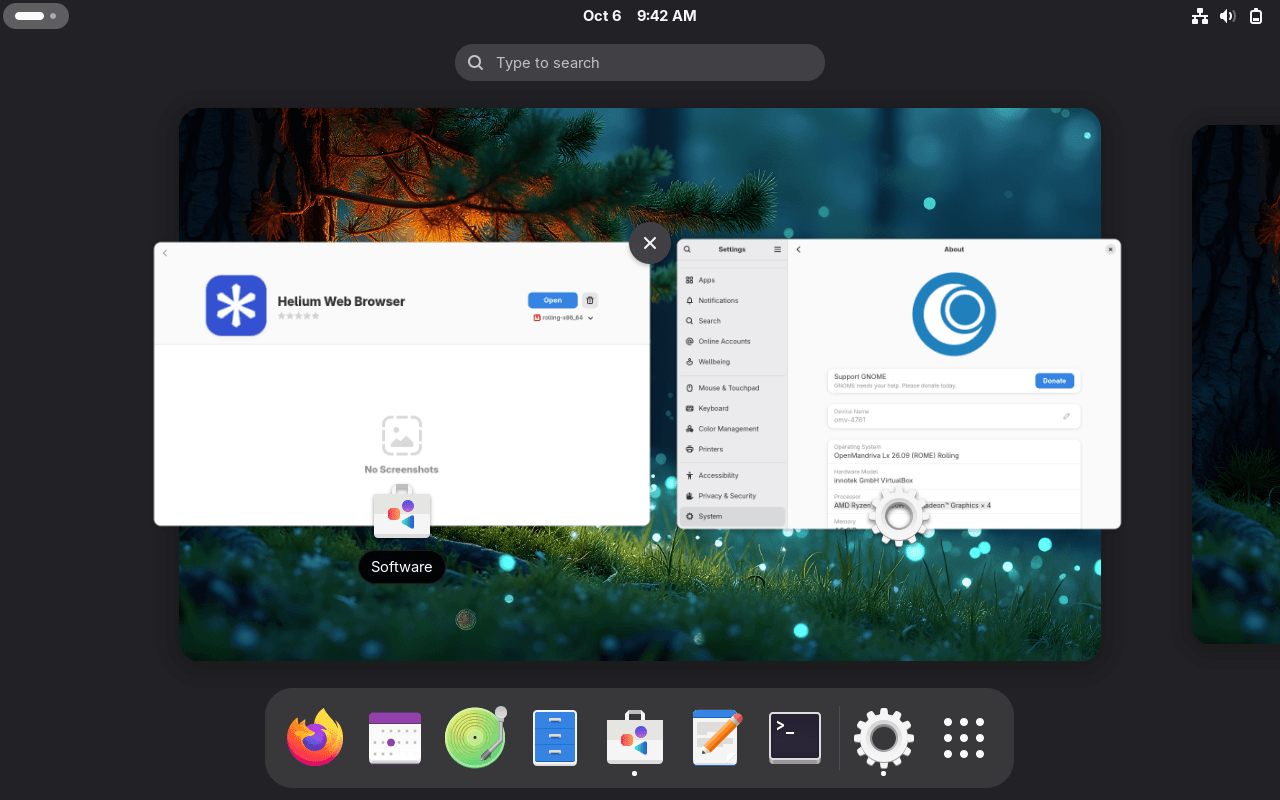Launch Text Editor from the dock
Viewport: 1280px width, 800px height.
coord(716,738)
